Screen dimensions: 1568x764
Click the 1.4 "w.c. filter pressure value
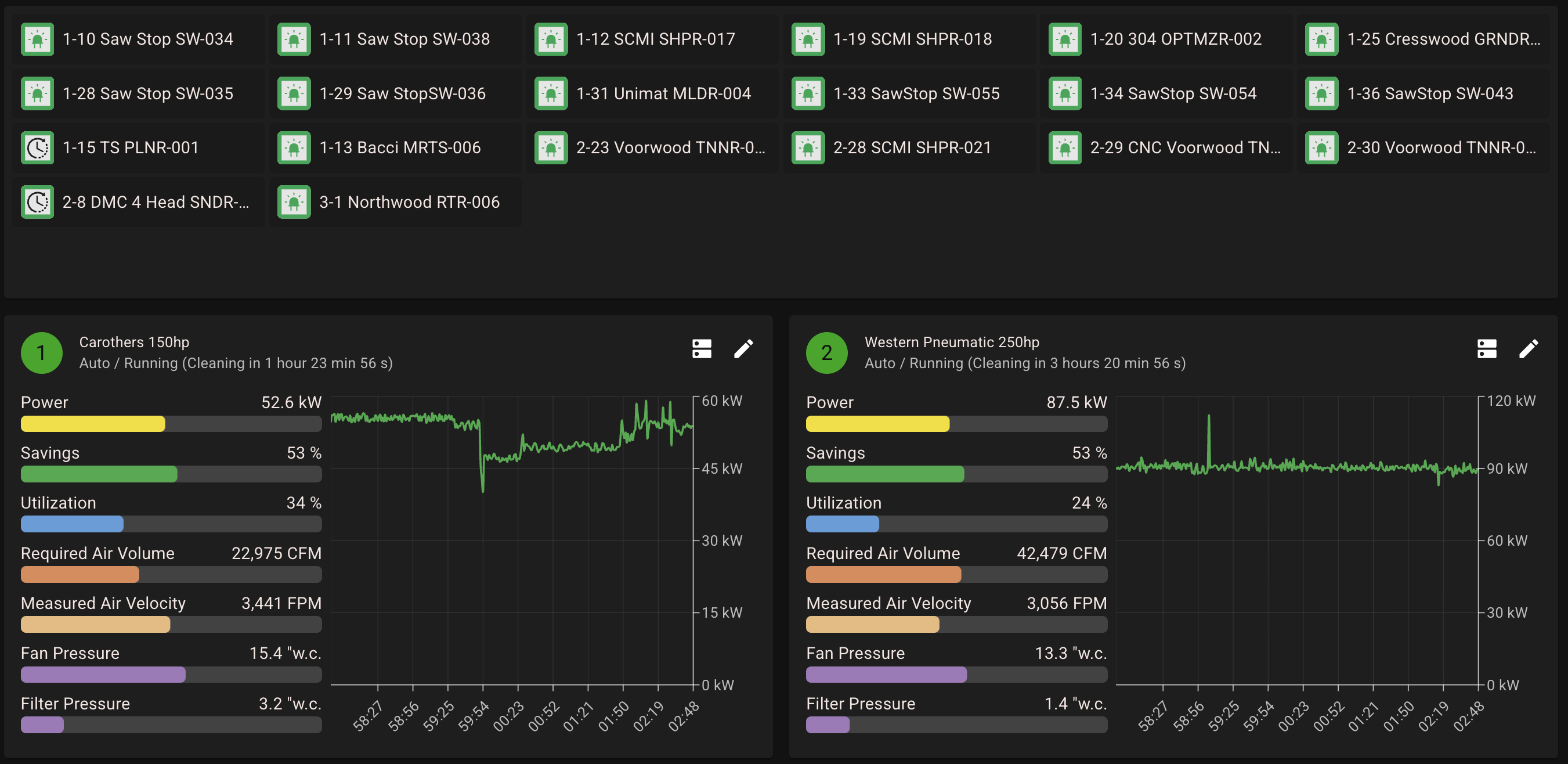(x=1075, y=704)
